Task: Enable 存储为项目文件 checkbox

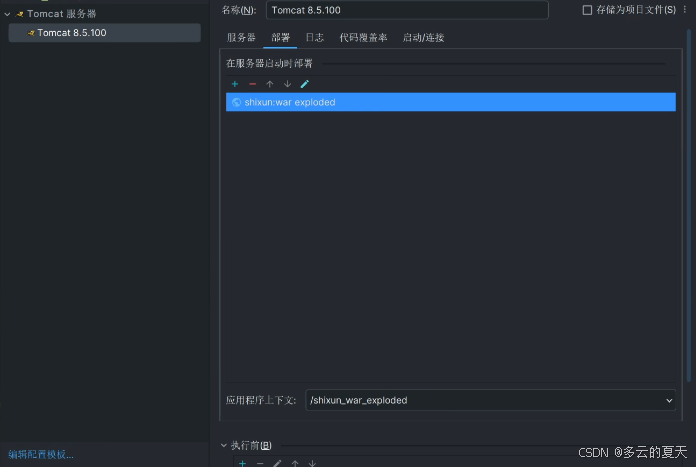Action: pos(587,10)
